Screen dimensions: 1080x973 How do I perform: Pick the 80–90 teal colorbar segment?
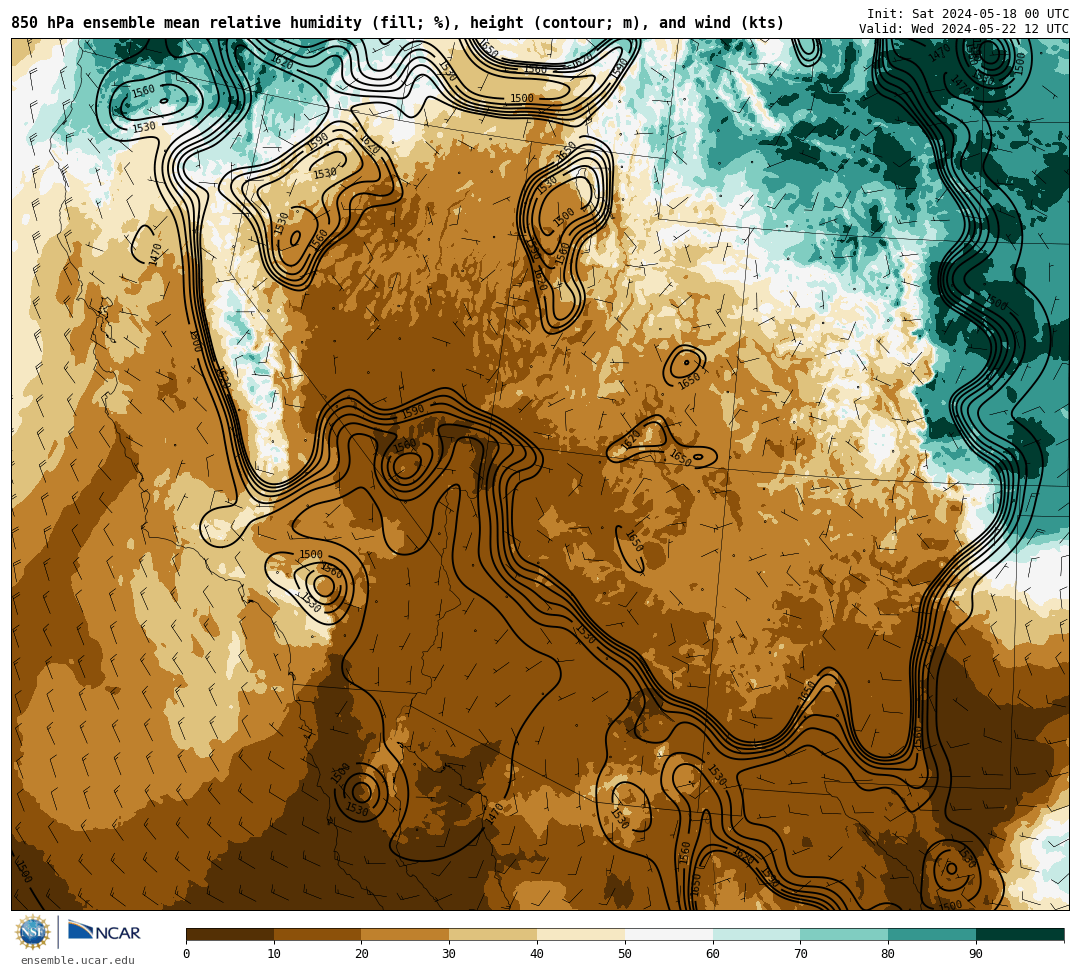tap(933, 934)
